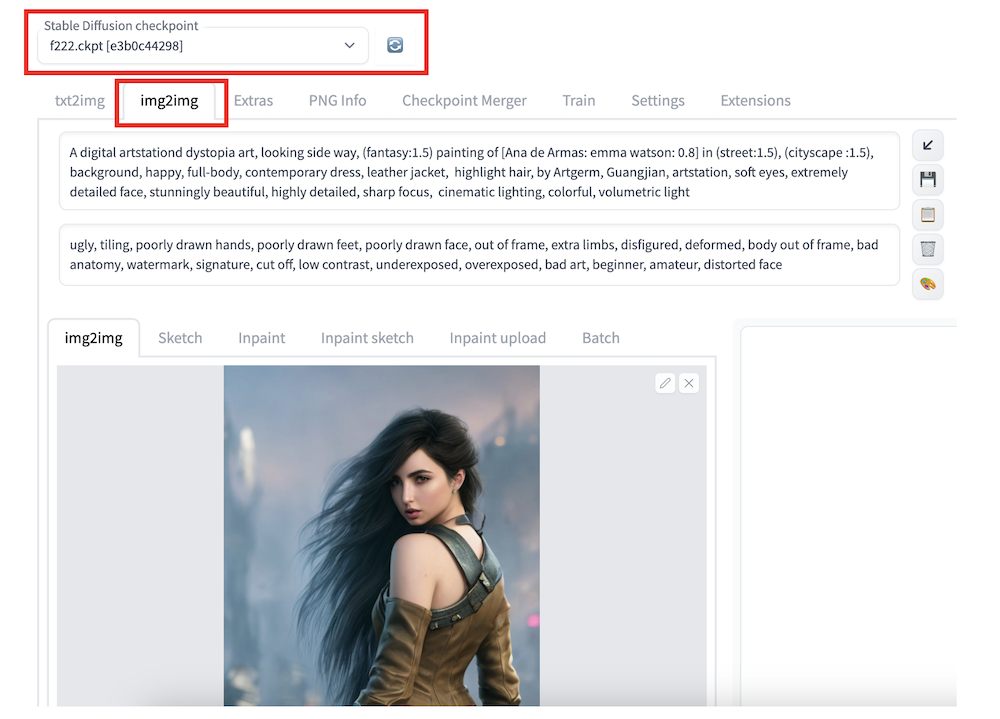Screen dimensions: 1000x719
Task: Open the Inpaint upload sub-tab
Action: [x=497, y=338]
